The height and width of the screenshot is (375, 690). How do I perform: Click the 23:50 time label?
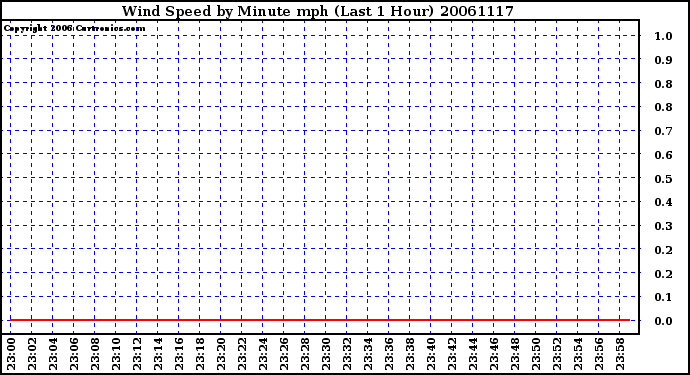click(x=536, y=354)
